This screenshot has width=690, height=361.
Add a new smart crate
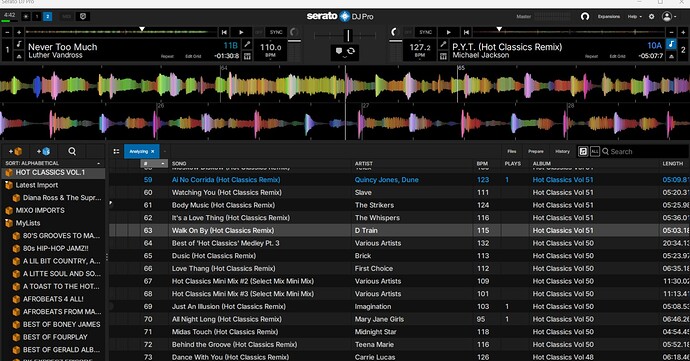[43, 151]
